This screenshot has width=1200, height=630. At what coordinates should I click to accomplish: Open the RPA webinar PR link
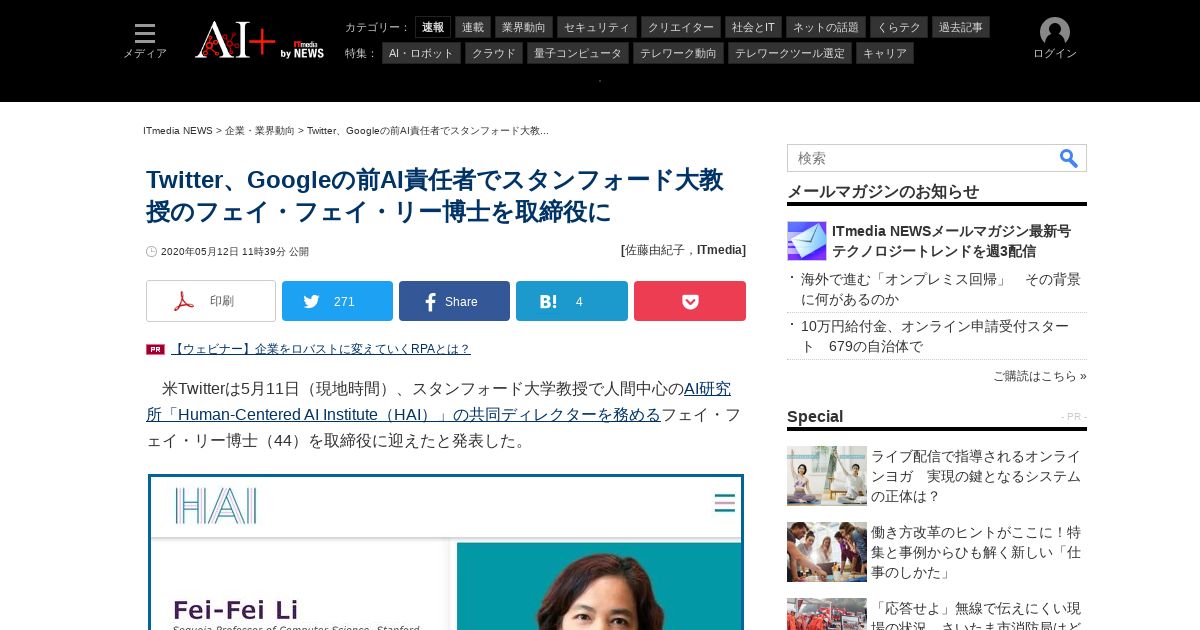[x=320, y=349]
